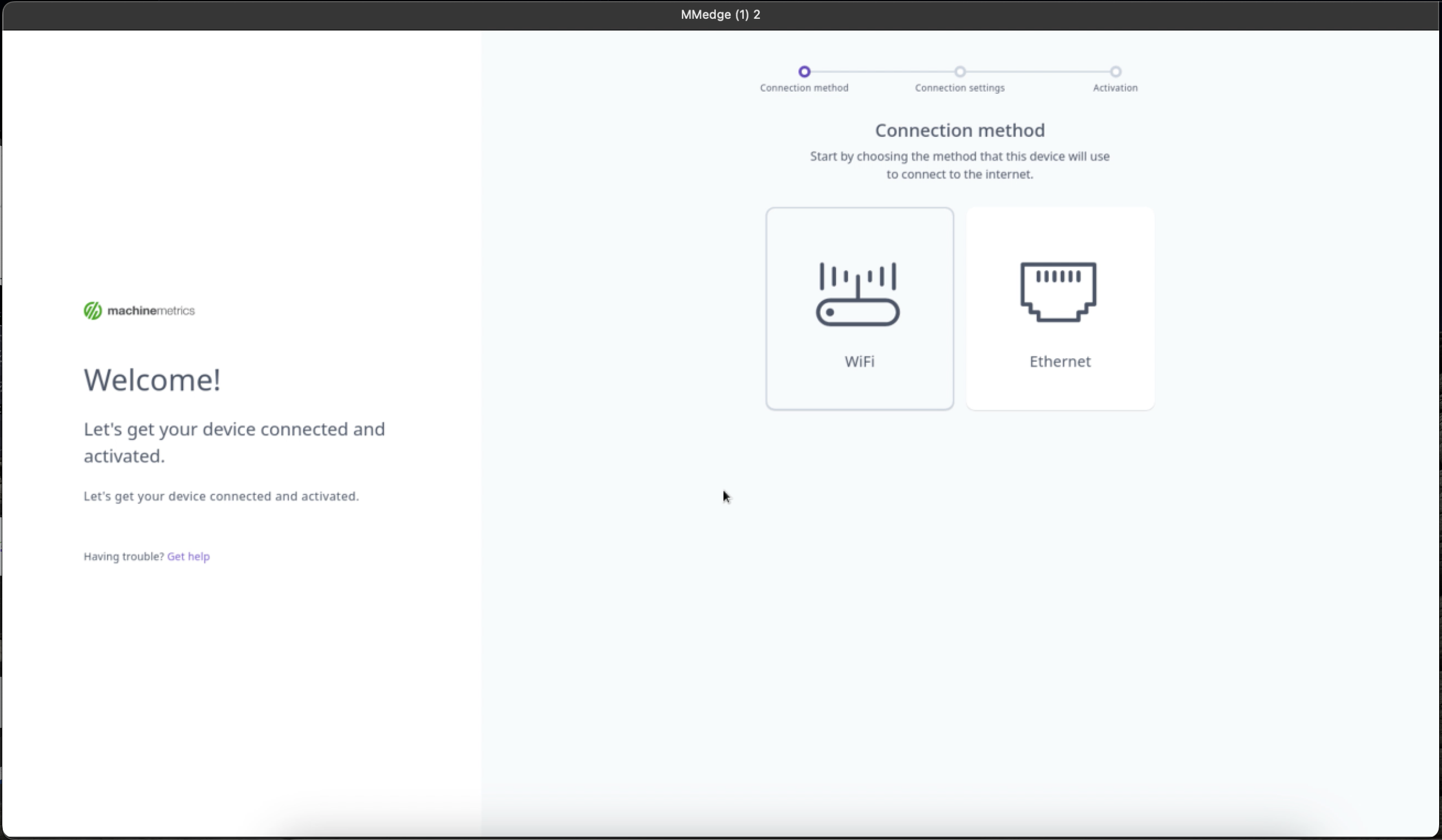This screenshot has width=1442, height=840.
Task: Click the Connection method step label
Action: point(804,88)
